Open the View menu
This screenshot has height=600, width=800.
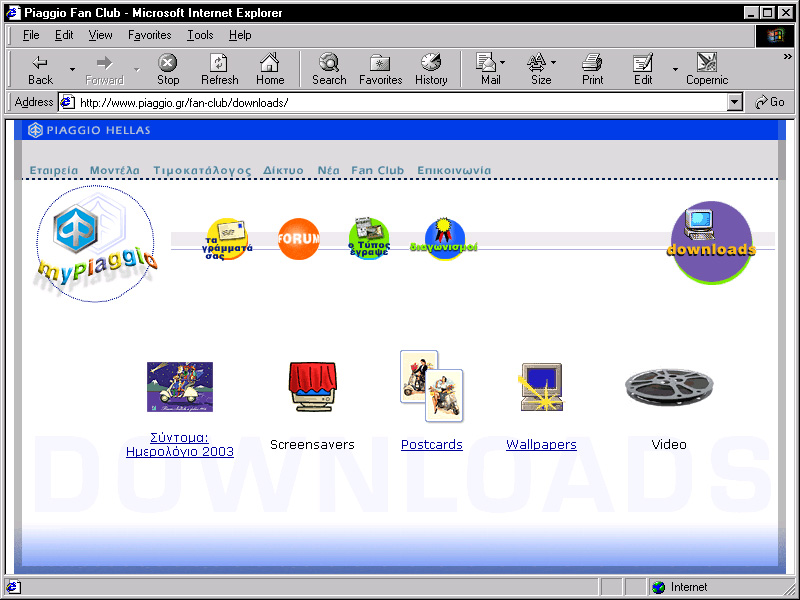point(100,35)
